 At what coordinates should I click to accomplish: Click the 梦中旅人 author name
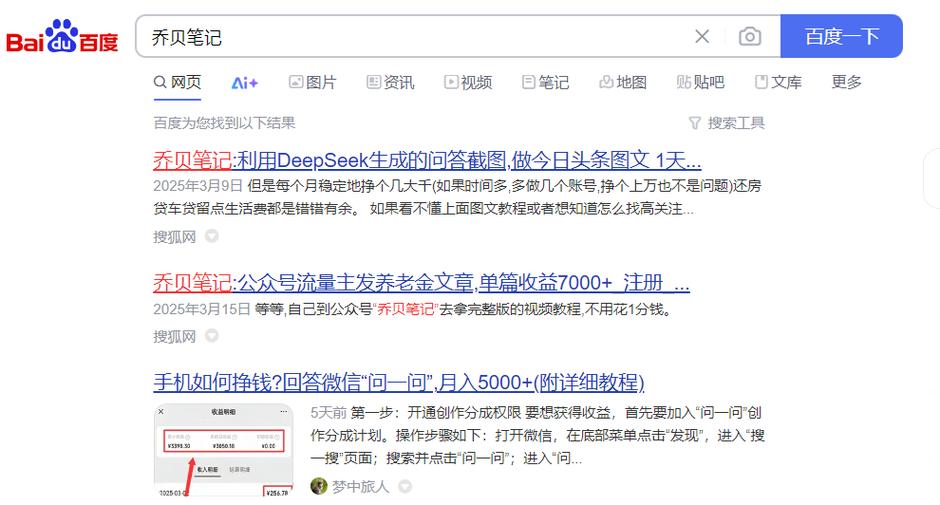(360, 486)
